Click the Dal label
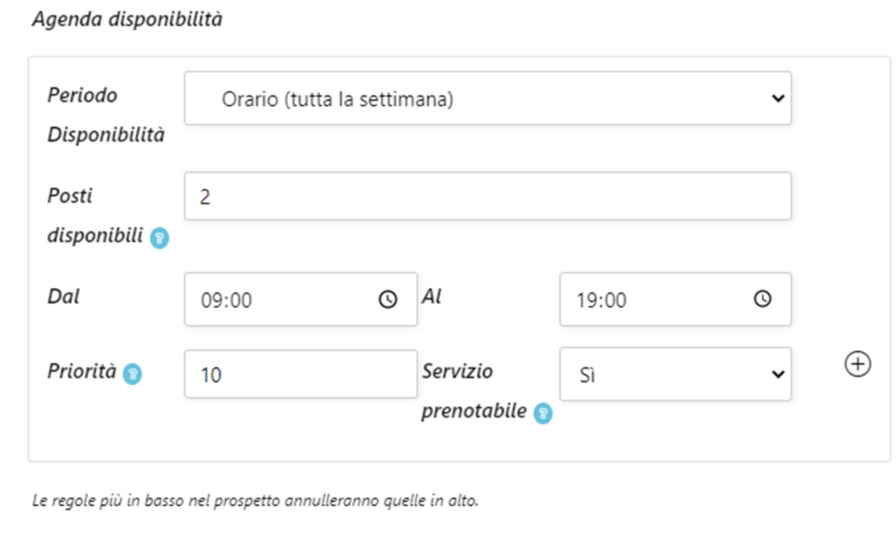Image resolution: width=896 pixels, height=546 pixels. click(x=64, y=297)
